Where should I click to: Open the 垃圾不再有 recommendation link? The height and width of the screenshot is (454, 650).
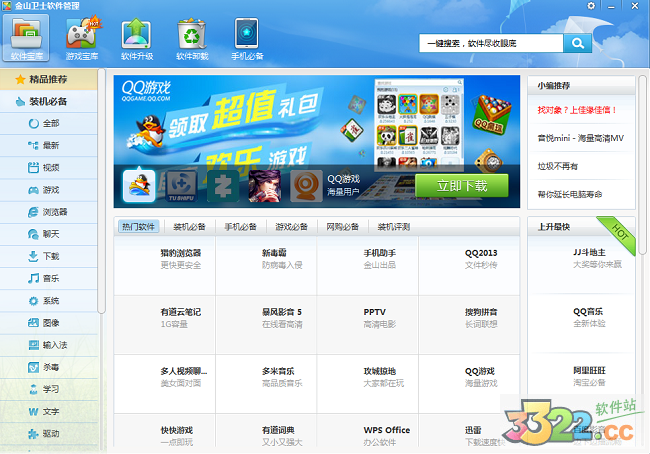point(558,166)
